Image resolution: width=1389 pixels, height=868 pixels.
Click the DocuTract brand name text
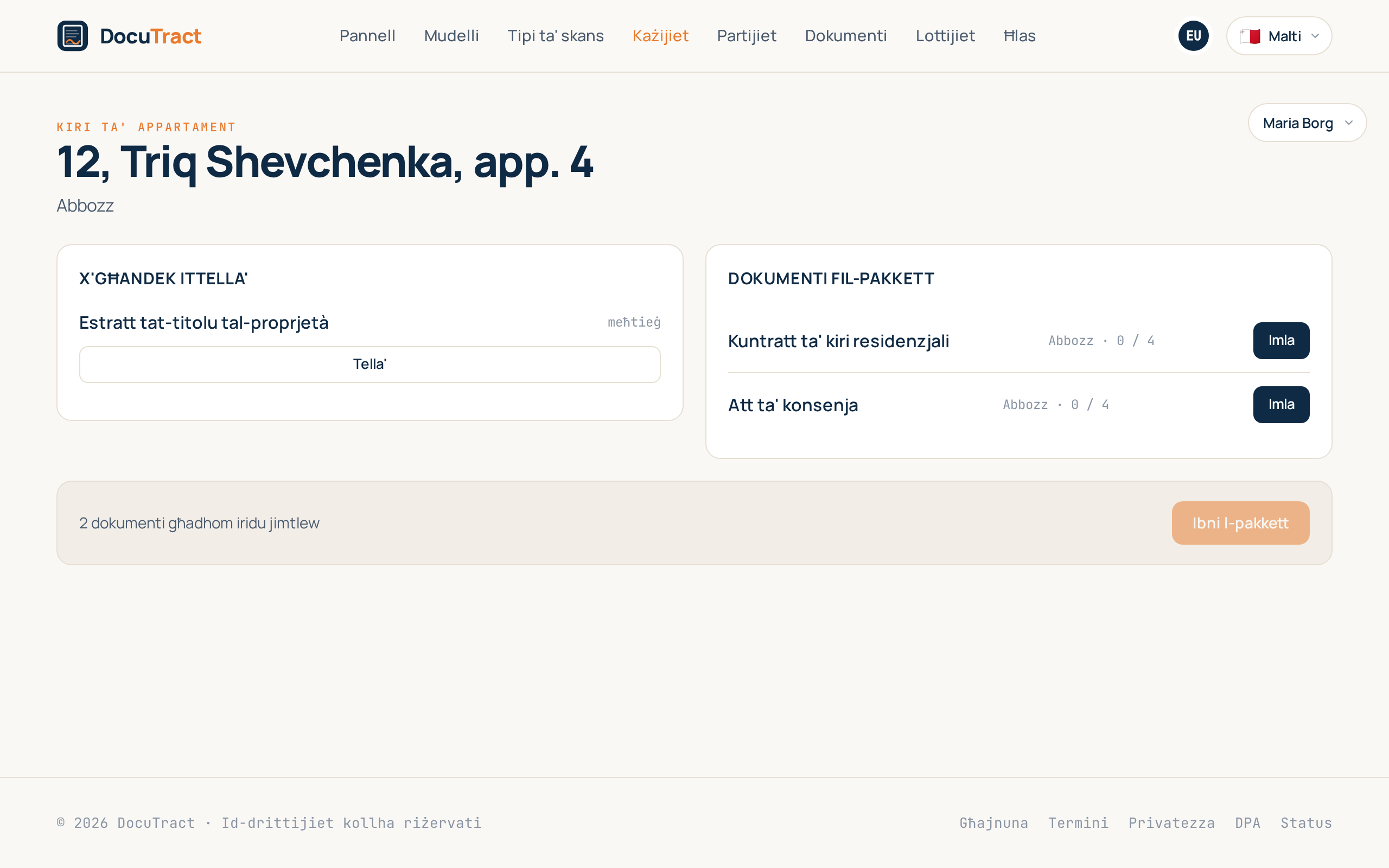coord(150,36)
